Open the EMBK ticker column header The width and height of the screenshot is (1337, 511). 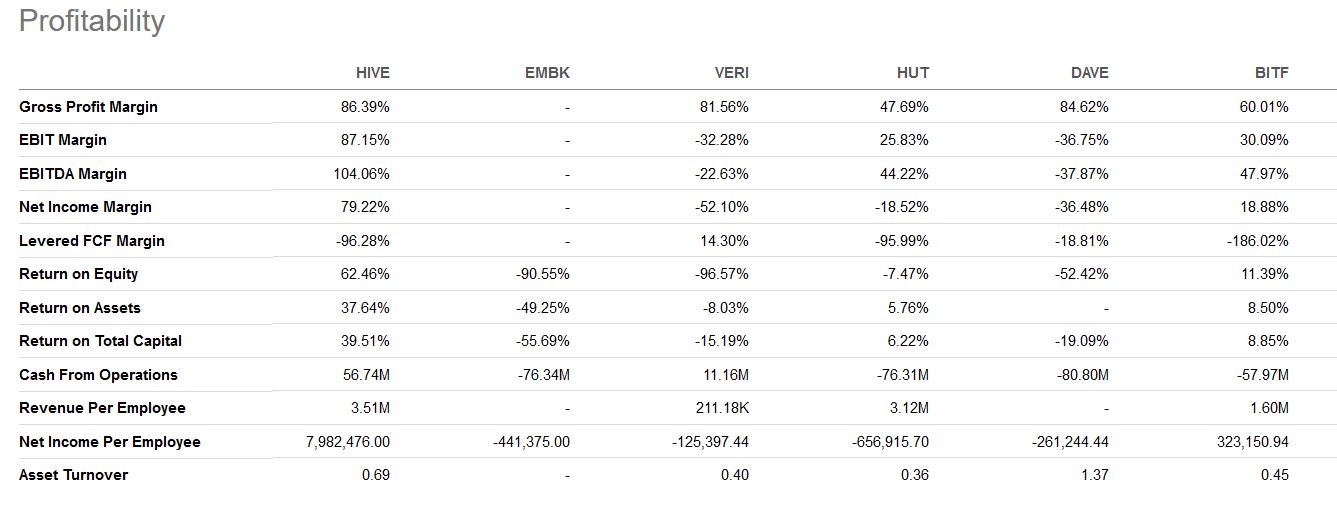pos(547,73)
